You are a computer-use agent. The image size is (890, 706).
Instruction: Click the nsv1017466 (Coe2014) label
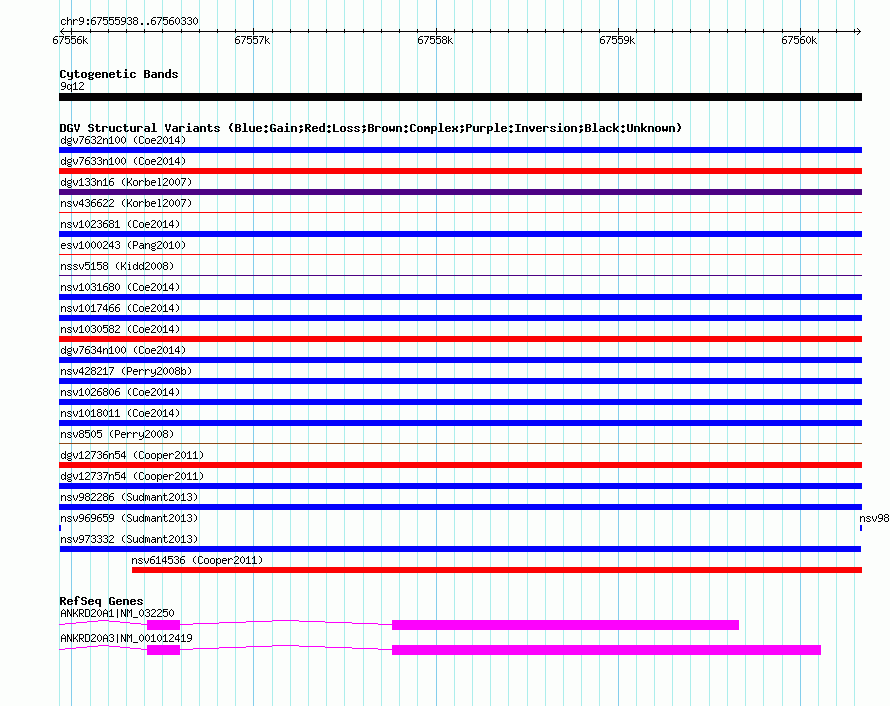[120, 308]
